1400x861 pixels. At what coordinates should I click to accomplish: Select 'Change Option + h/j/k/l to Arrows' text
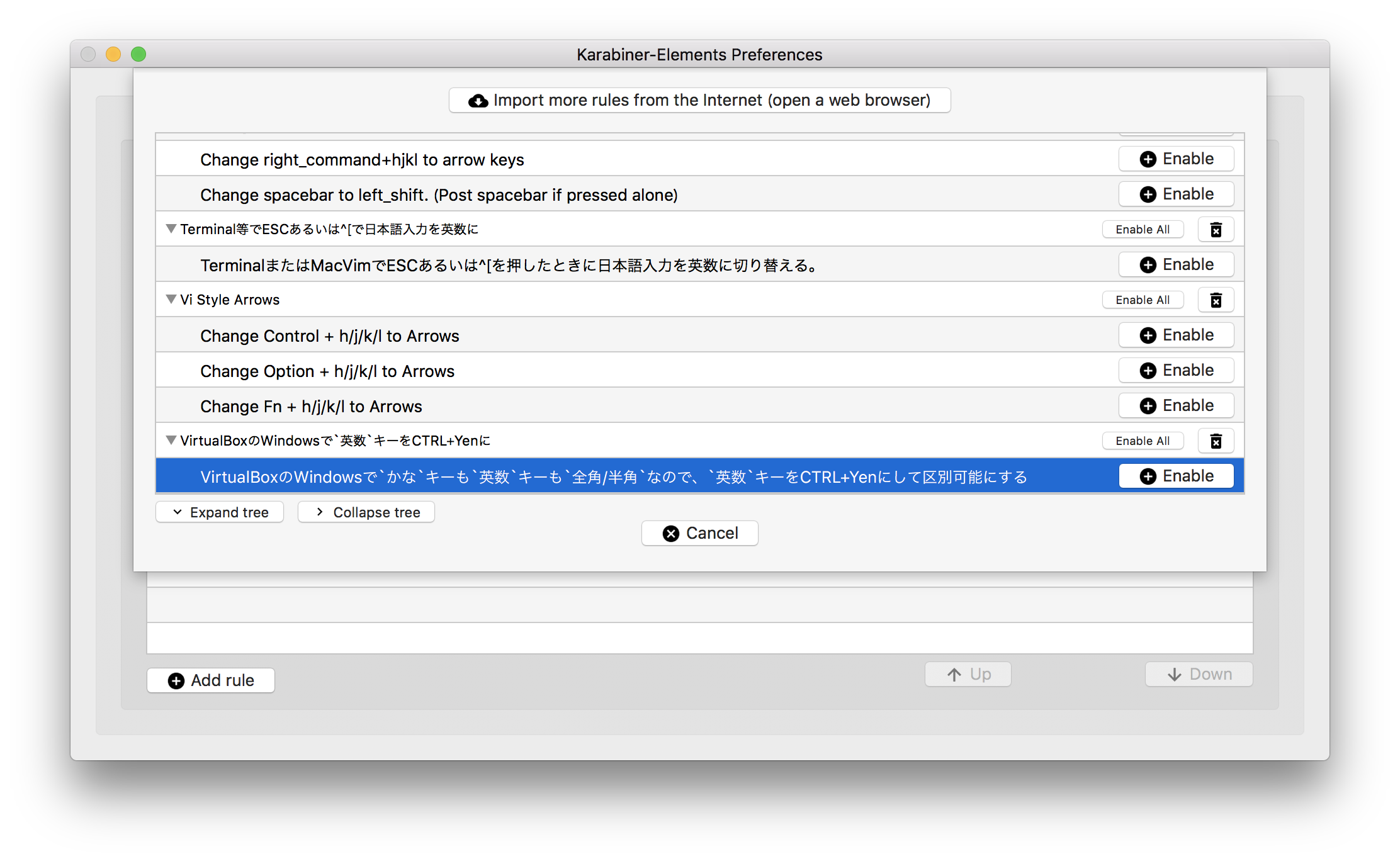tap(327, 371)
